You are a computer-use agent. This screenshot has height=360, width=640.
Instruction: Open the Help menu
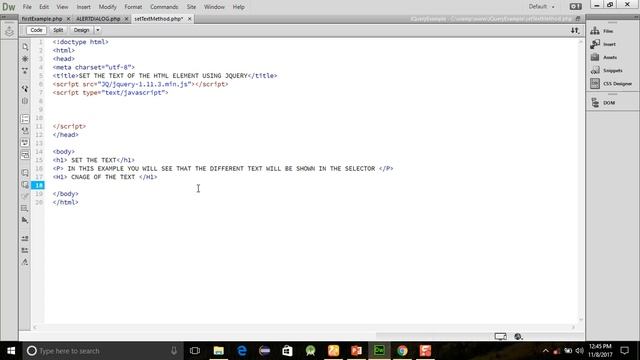click(x=238, y=7)
